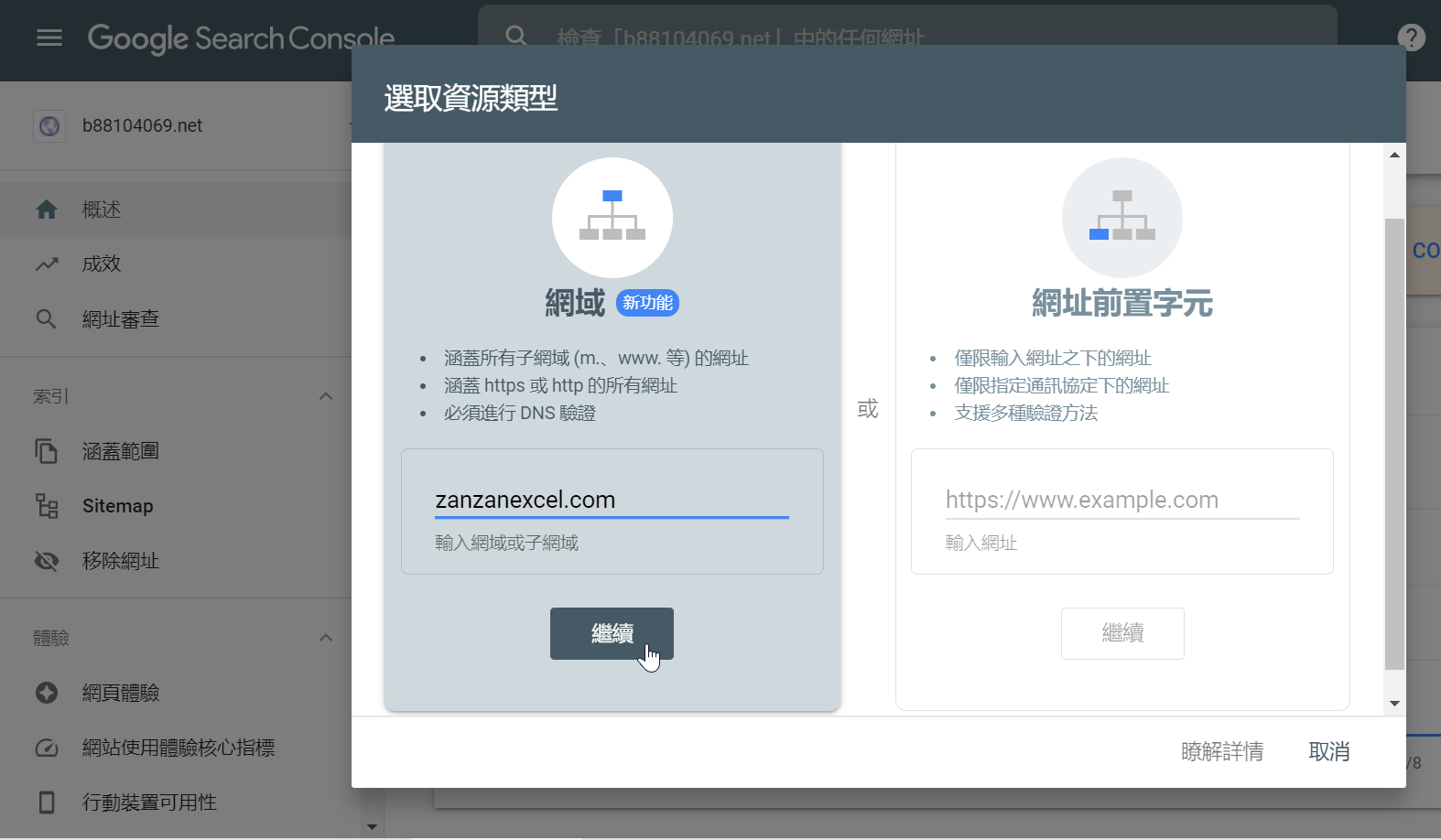Click the 網址前置字元 hierarchy icon
The height and width of the screenshot is (840, 1441).
point(1122,217)
